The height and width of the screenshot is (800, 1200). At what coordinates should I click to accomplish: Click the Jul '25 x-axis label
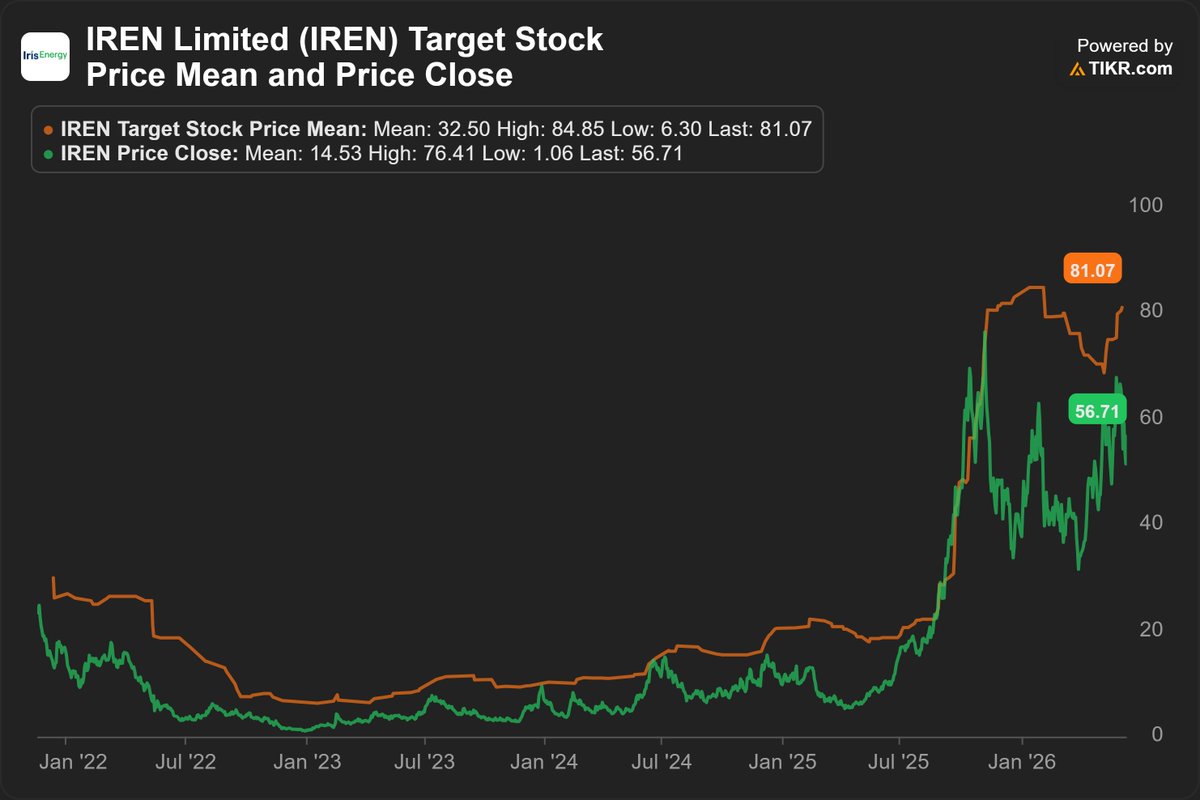coord(899,763)
